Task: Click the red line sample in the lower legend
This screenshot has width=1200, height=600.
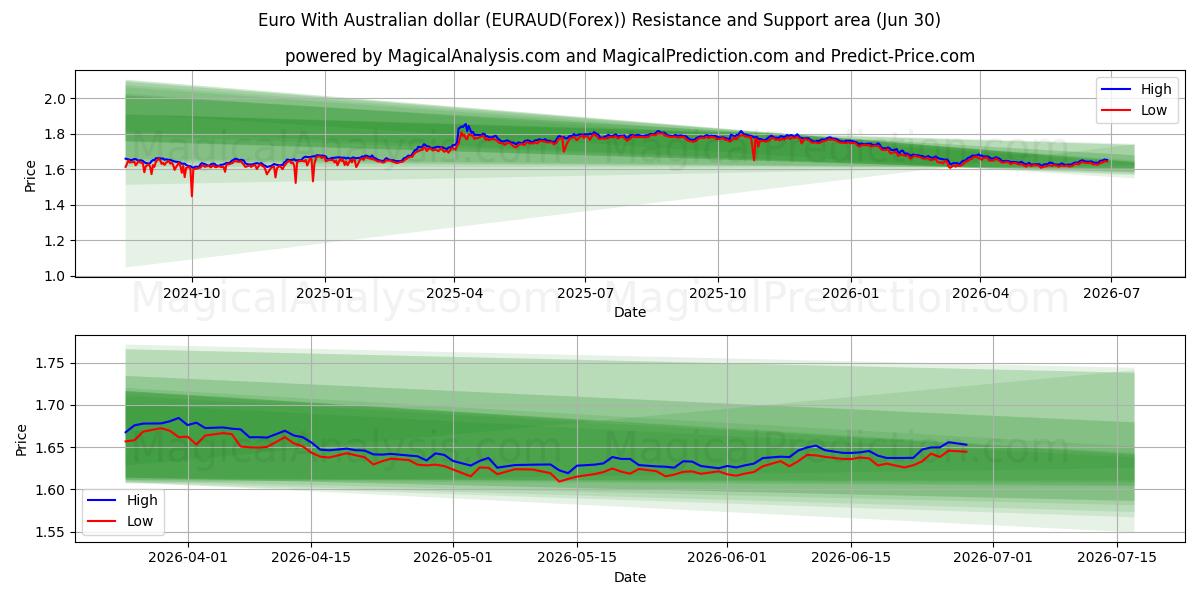Action: click(x=103, y=522)
